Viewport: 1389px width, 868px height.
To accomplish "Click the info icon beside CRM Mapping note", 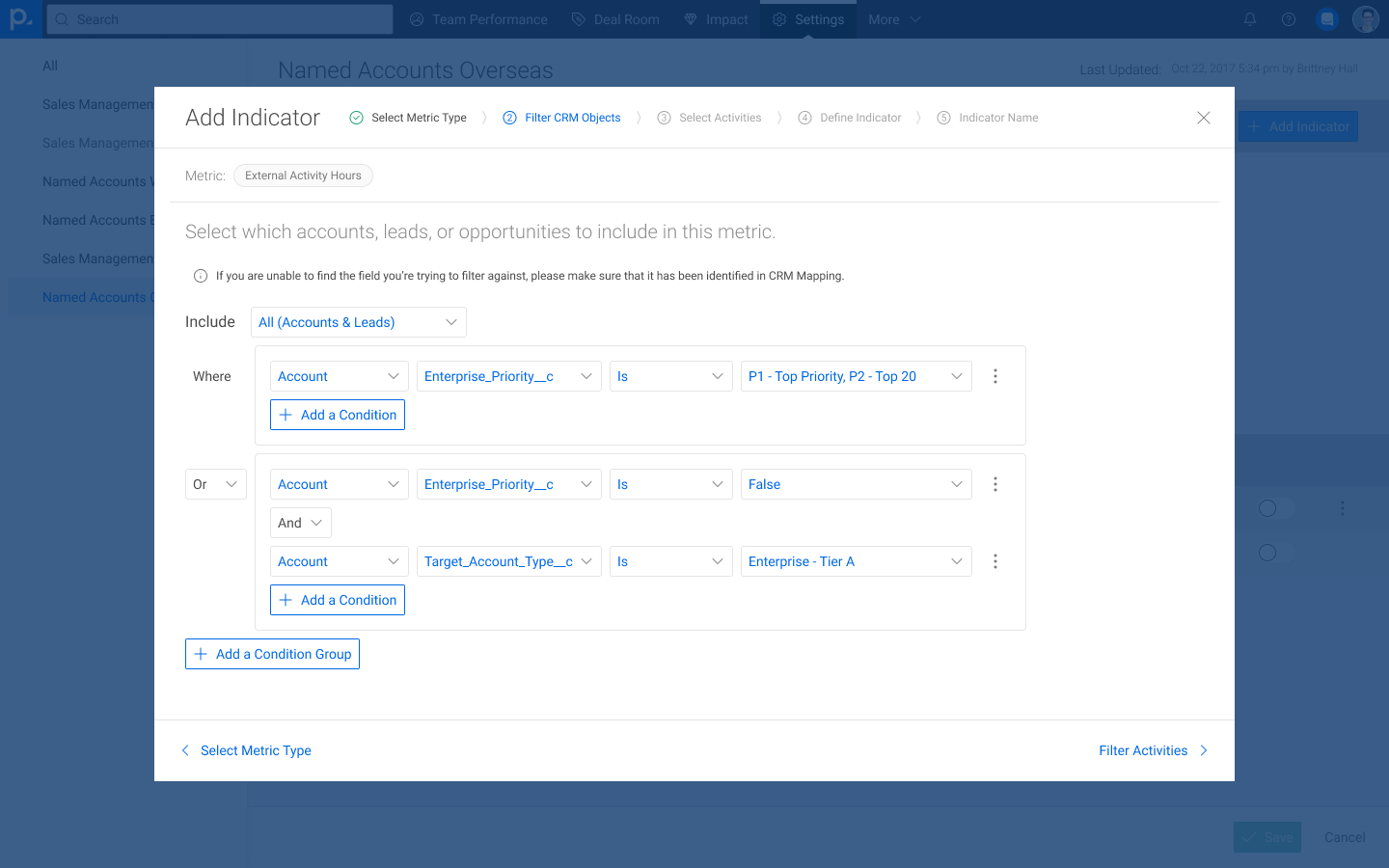I will (201, 276).
